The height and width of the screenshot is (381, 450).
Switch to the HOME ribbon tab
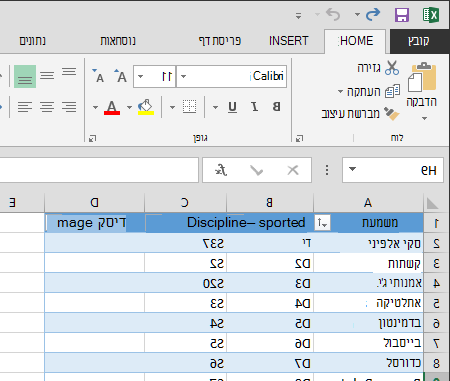[355, 41]
